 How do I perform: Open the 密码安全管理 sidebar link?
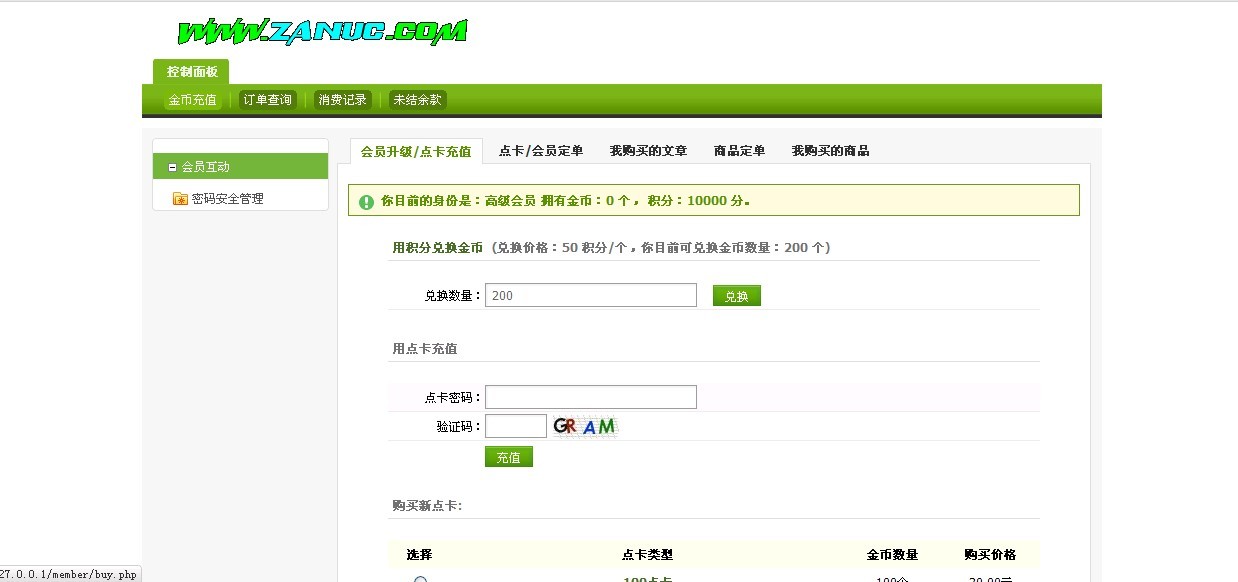pyautogui.click(x=227, y=199)
